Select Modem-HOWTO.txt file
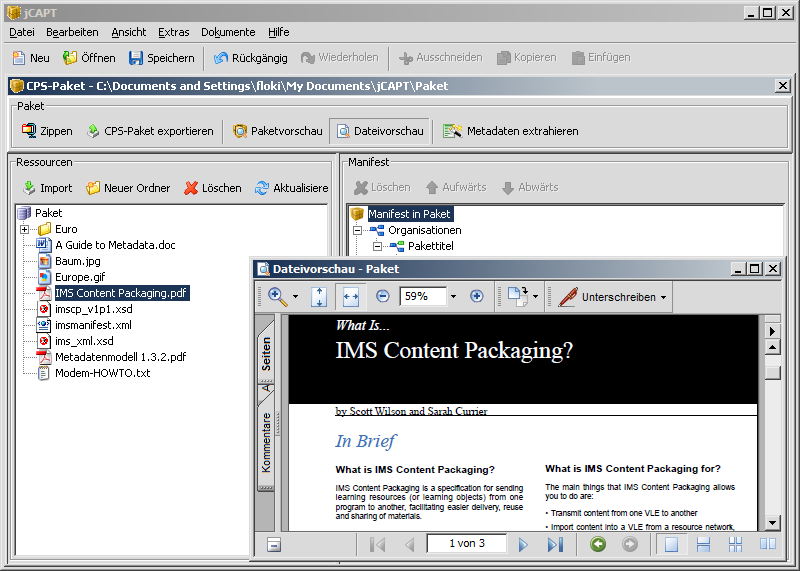The height and width of the screenshot is (571, 800). [103, 373]
